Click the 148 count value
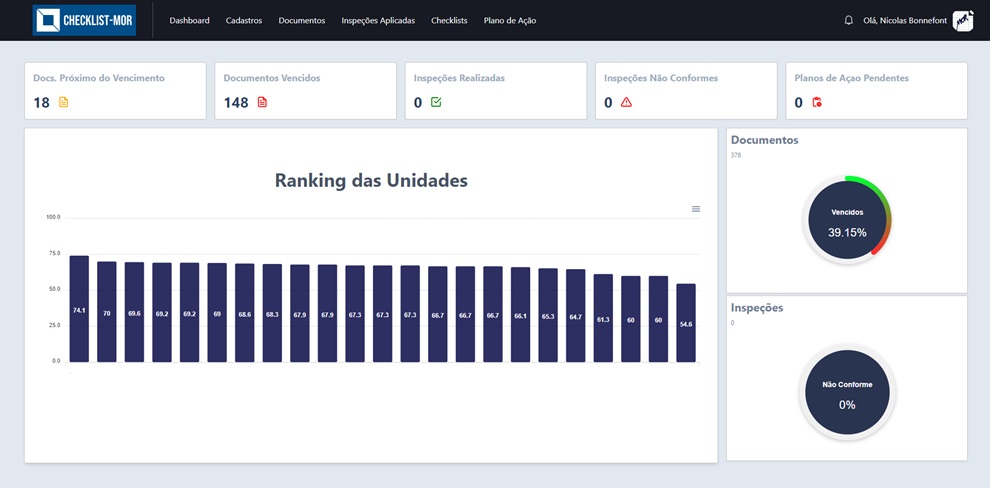Screen dimensions: 990x488 coord(236,102)
